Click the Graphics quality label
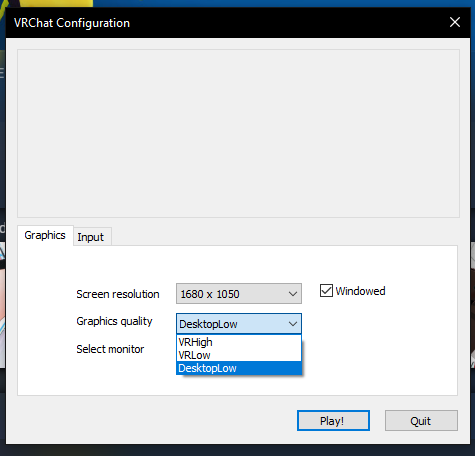Viewport: 475px width, 456px height. pos(114,321)
